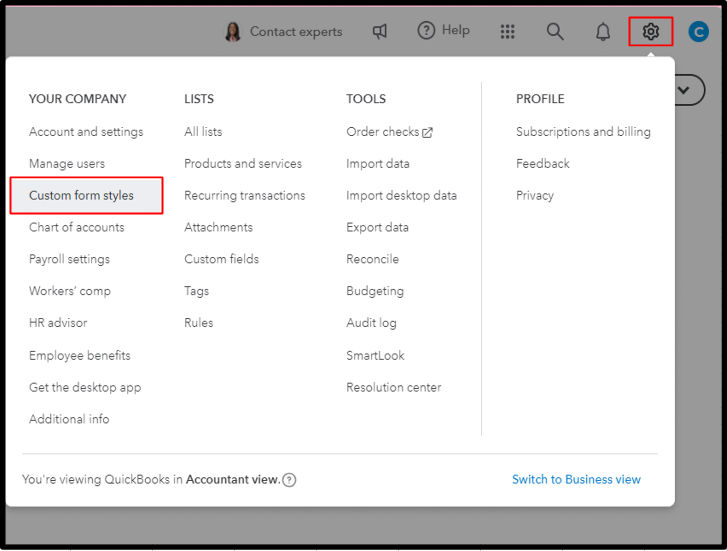Switch to Business view

[x=576, y=479]
